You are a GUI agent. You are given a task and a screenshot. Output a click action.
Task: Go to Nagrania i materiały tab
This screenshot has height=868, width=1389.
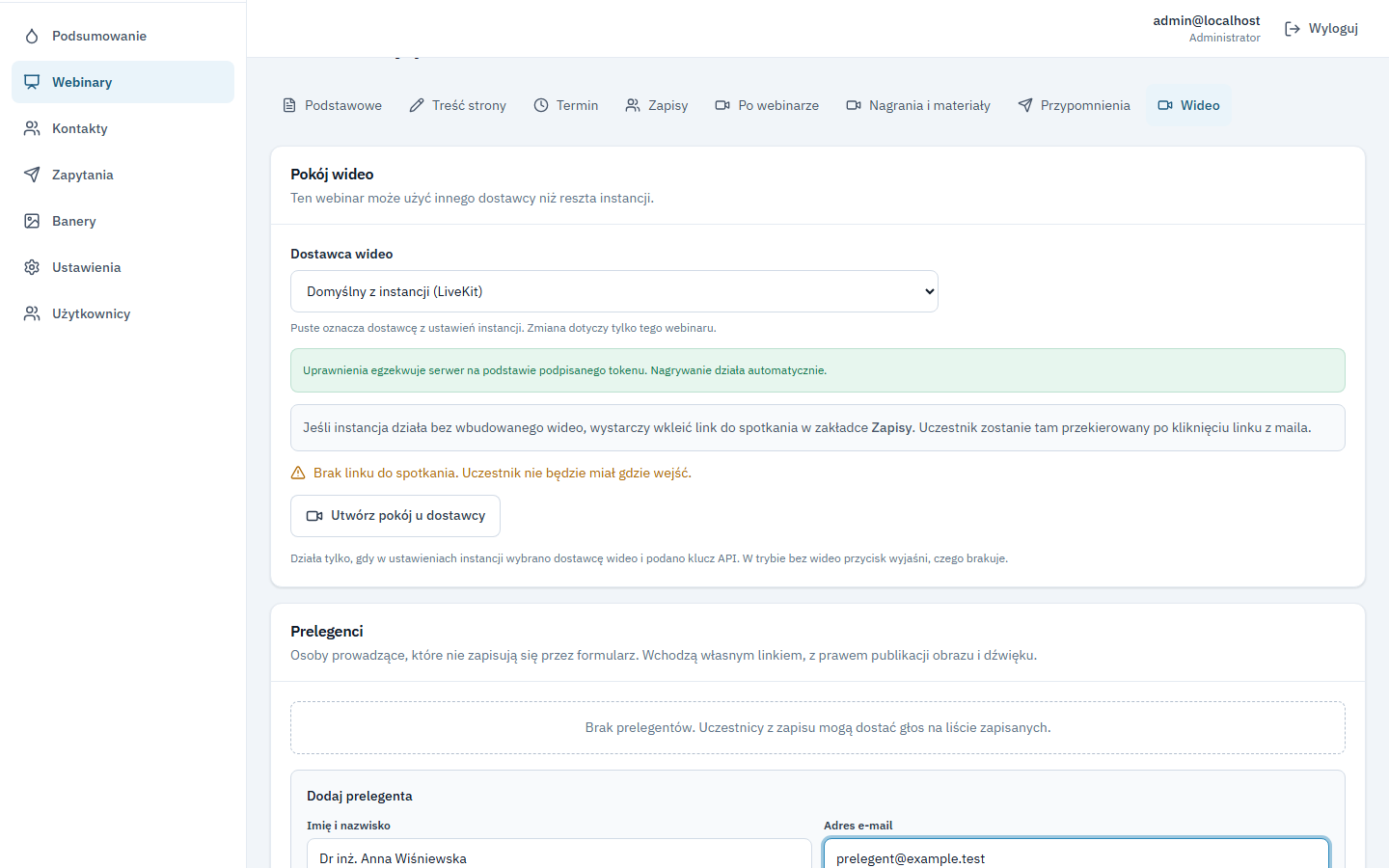[918, 105]
